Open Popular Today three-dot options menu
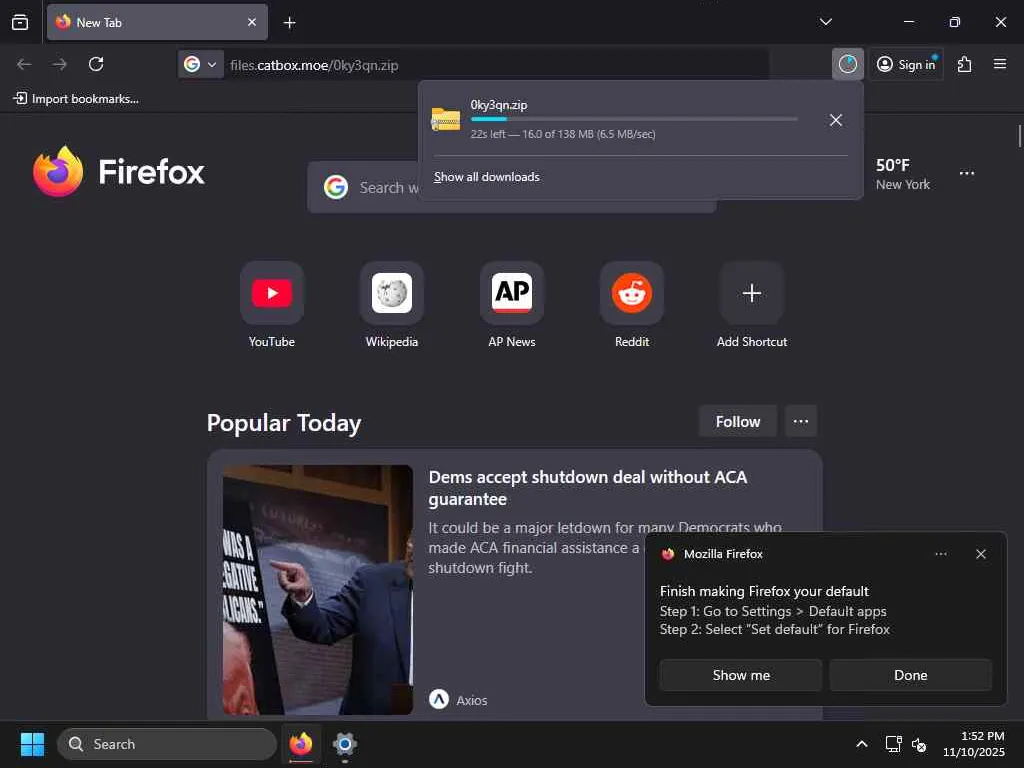 pos(801,422)
